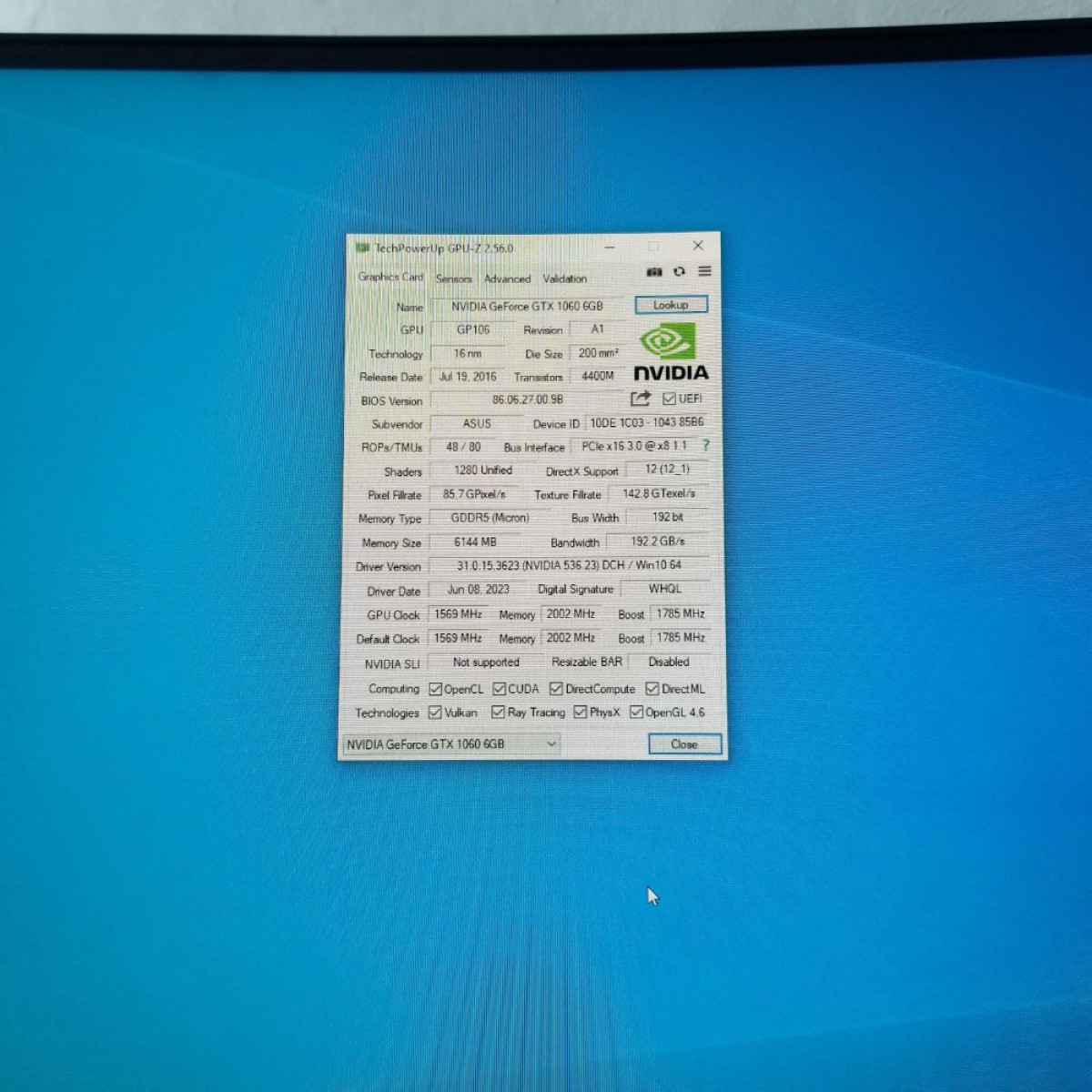Click the Memory Size value 6144 MB
Image resolution: width=1092 pixels, height=1092 pixels.
[x=476, y=542]
